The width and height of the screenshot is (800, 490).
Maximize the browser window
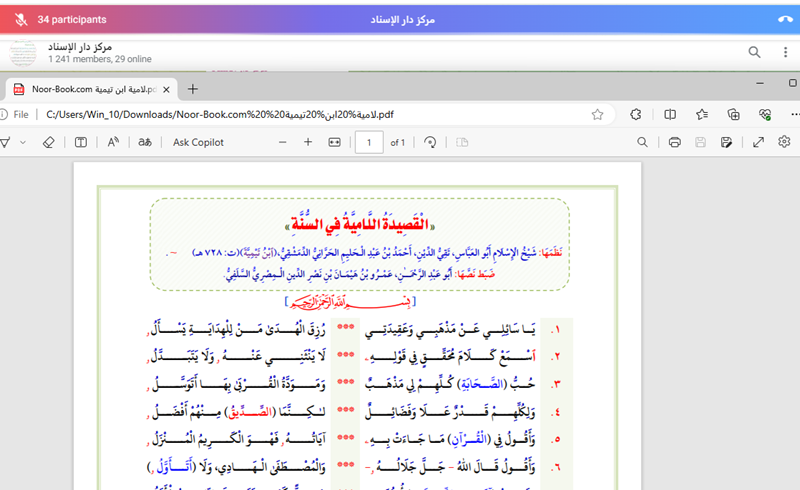tap(792, 83)
